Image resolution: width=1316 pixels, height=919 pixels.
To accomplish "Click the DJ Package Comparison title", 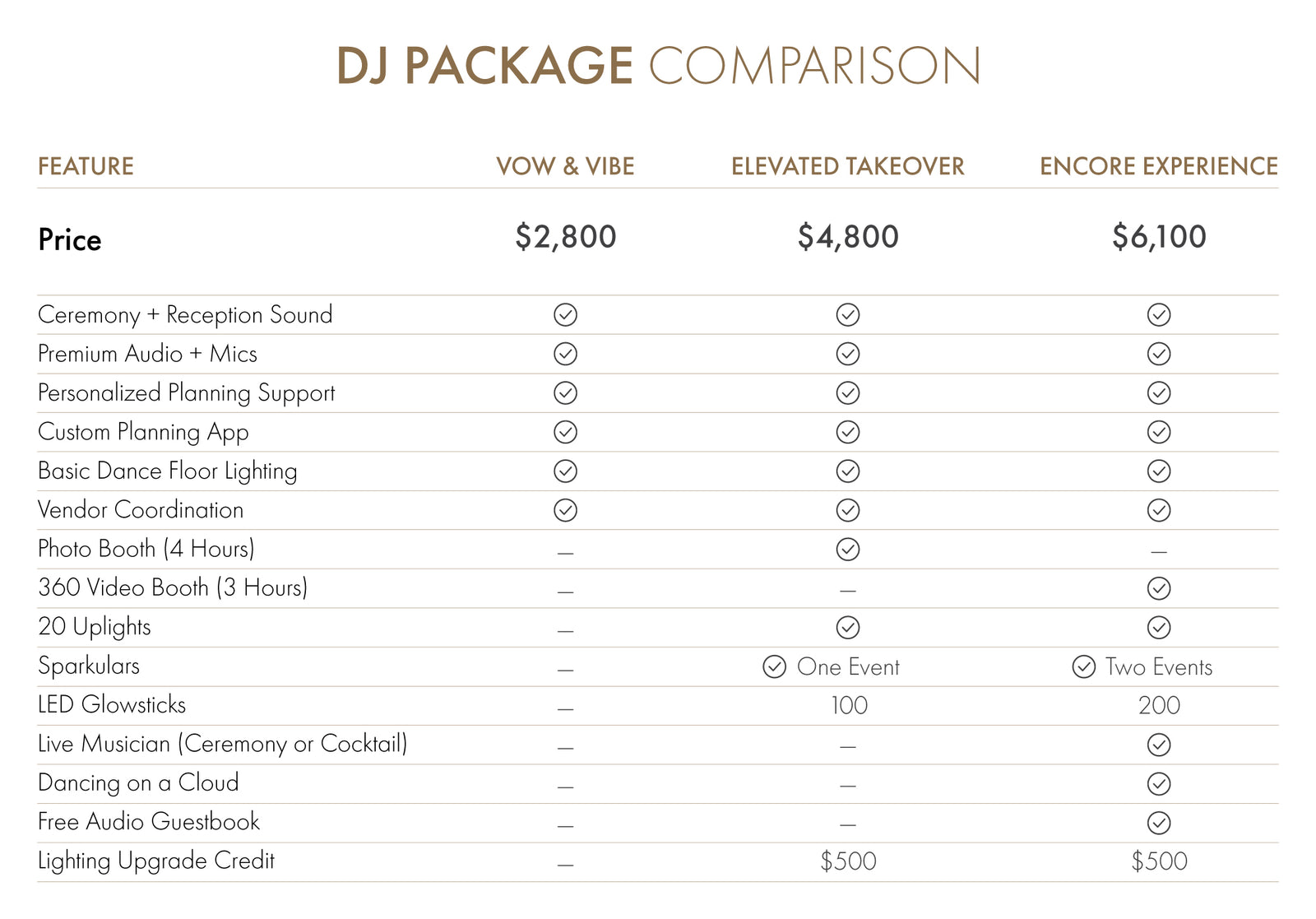I will point(658,66).
